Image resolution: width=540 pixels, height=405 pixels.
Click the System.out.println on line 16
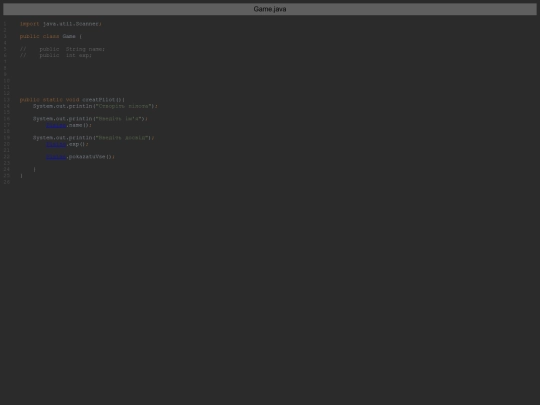click(x=90, y=119)
